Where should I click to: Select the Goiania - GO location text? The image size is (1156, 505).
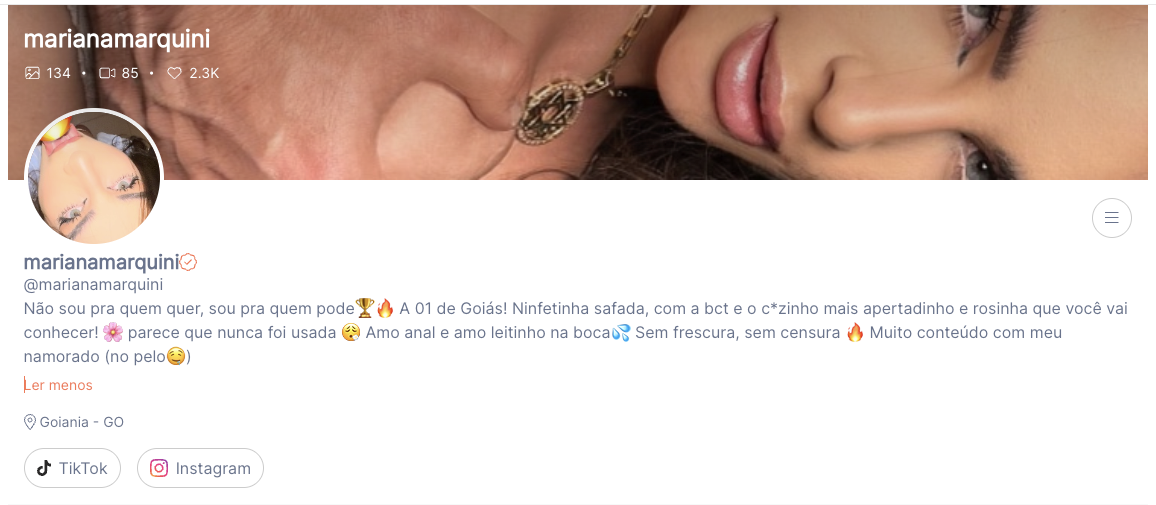82,422
